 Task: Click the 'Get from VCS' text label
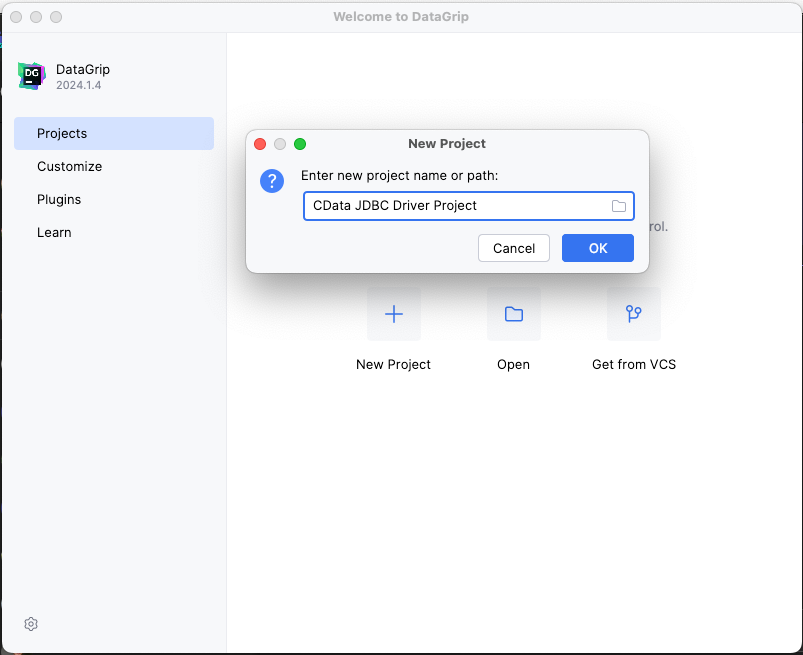(633, 364)
